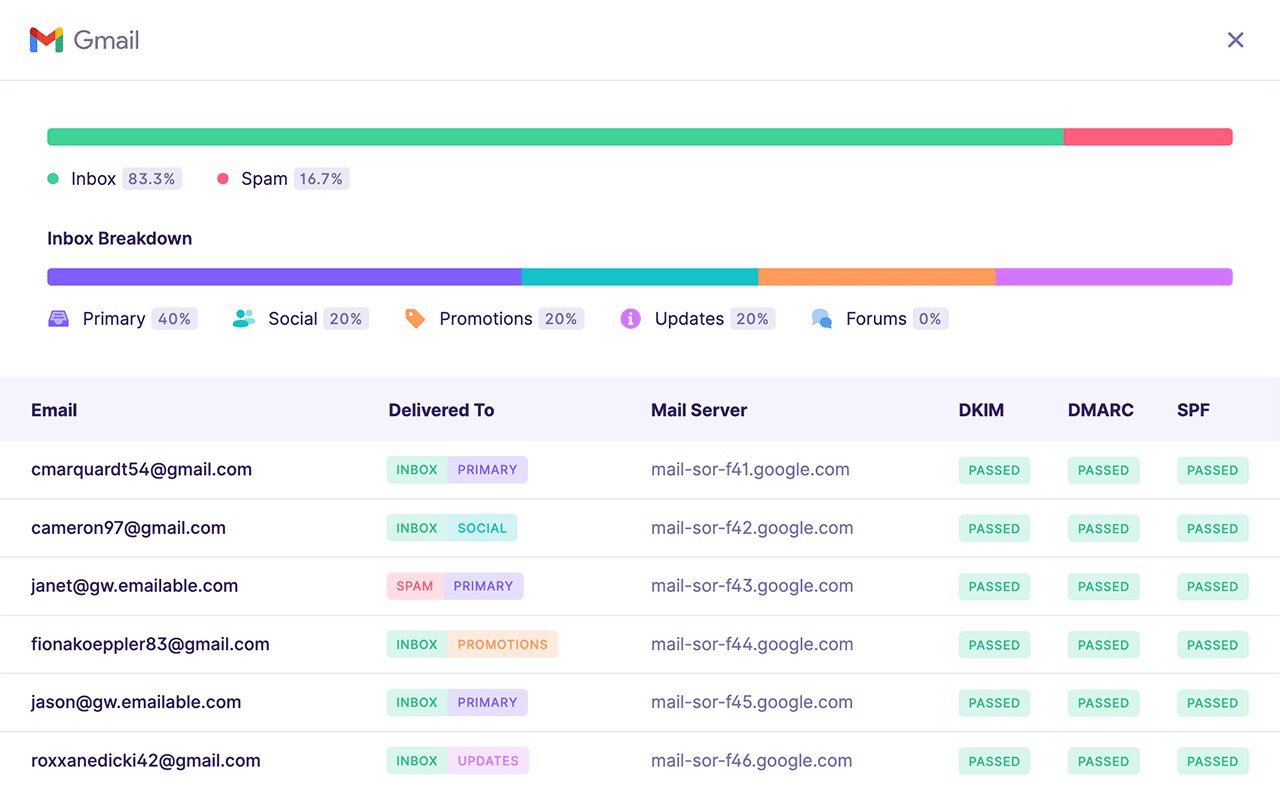Click DKIM PASSED badge for janet@gw.emailable.com
The width and height of the screenshot is (1280, 789).
tap(994, 586)
